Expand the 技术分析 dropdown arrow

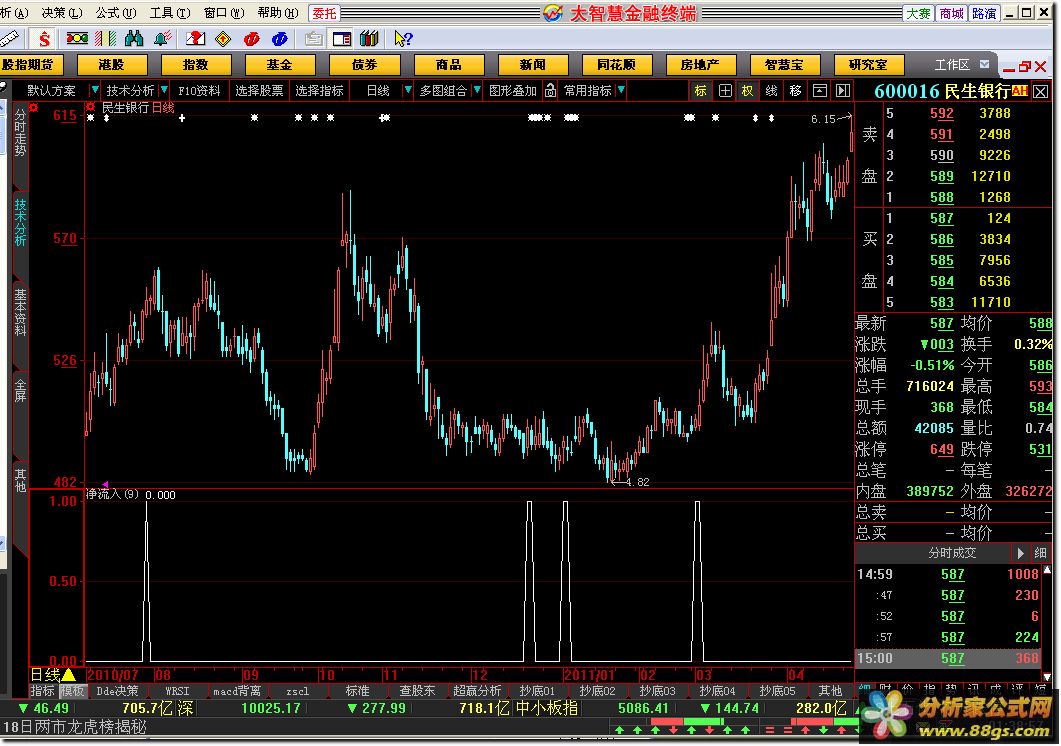pos(164,90)
